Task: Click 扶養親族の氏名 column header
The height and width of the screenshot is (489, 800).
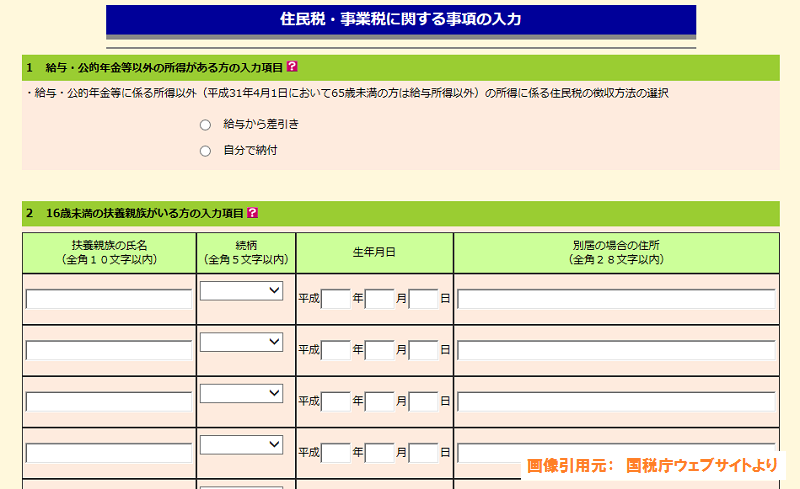Action: [109, 253]
